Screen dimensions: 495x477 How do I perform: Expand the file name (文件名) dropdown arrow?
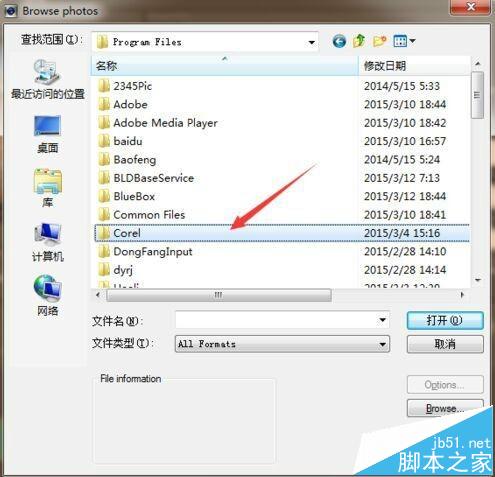(x=382, y=320)
